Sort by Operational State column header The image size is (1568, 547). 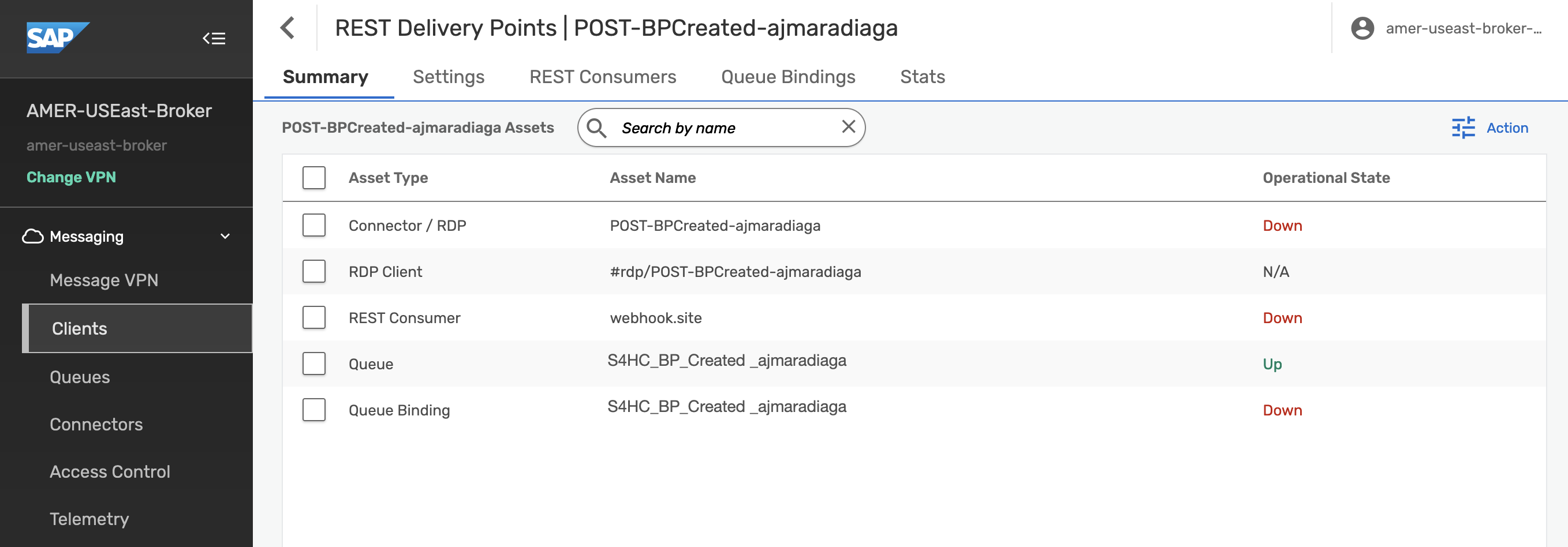[x=1326, y=178]
